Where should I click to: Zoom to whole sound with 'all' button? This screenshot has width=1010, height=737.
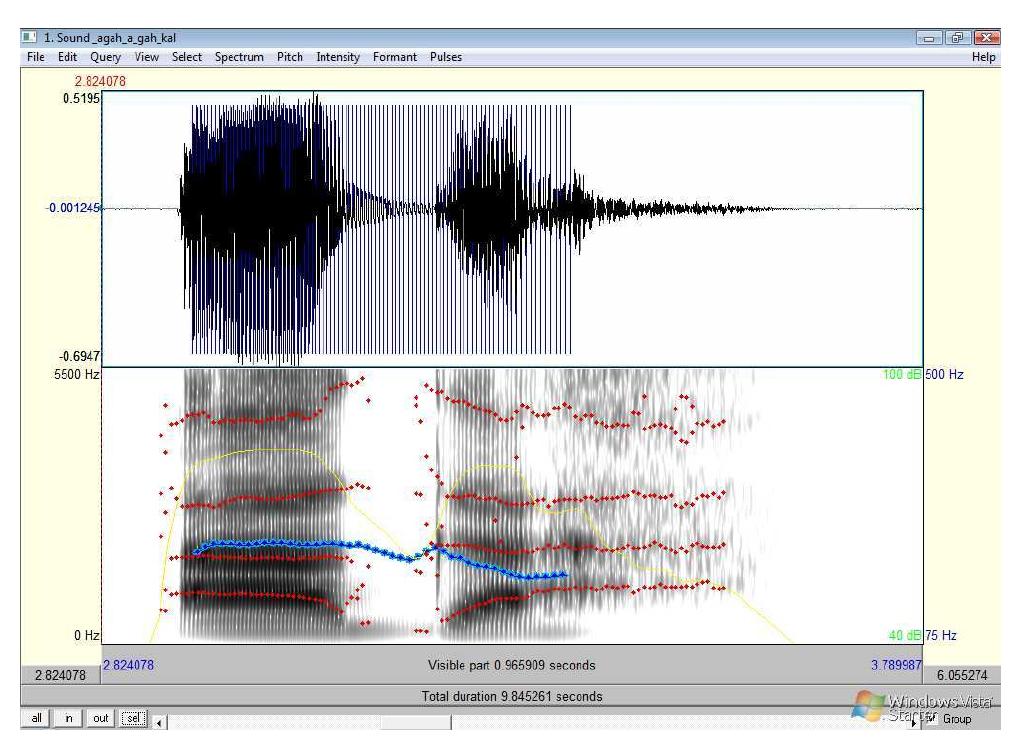[x=36, y=718]
